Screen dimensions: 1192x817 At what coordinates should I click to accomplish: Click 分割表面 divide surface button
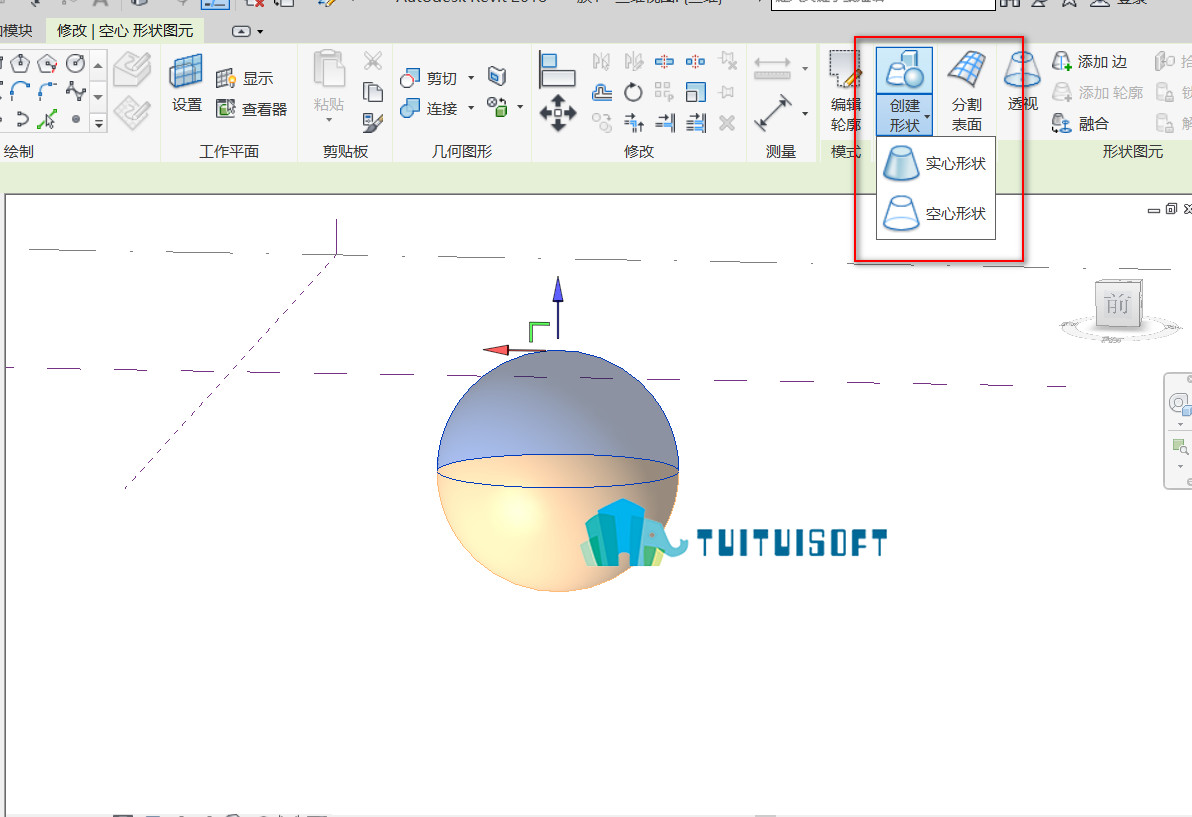pyautogui.click(x=967, y=91)
